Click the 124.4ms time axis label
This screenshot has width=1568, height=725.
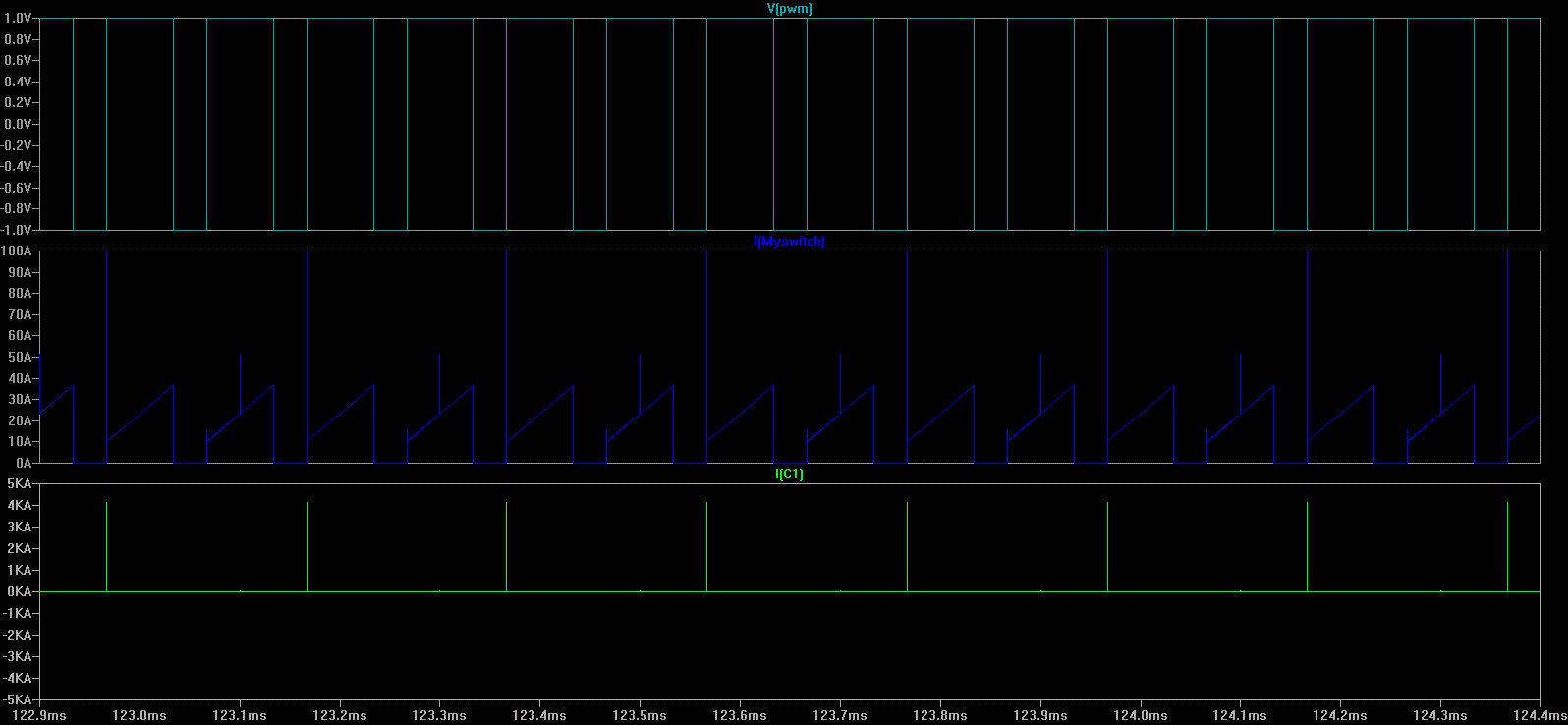(1539, 715)
